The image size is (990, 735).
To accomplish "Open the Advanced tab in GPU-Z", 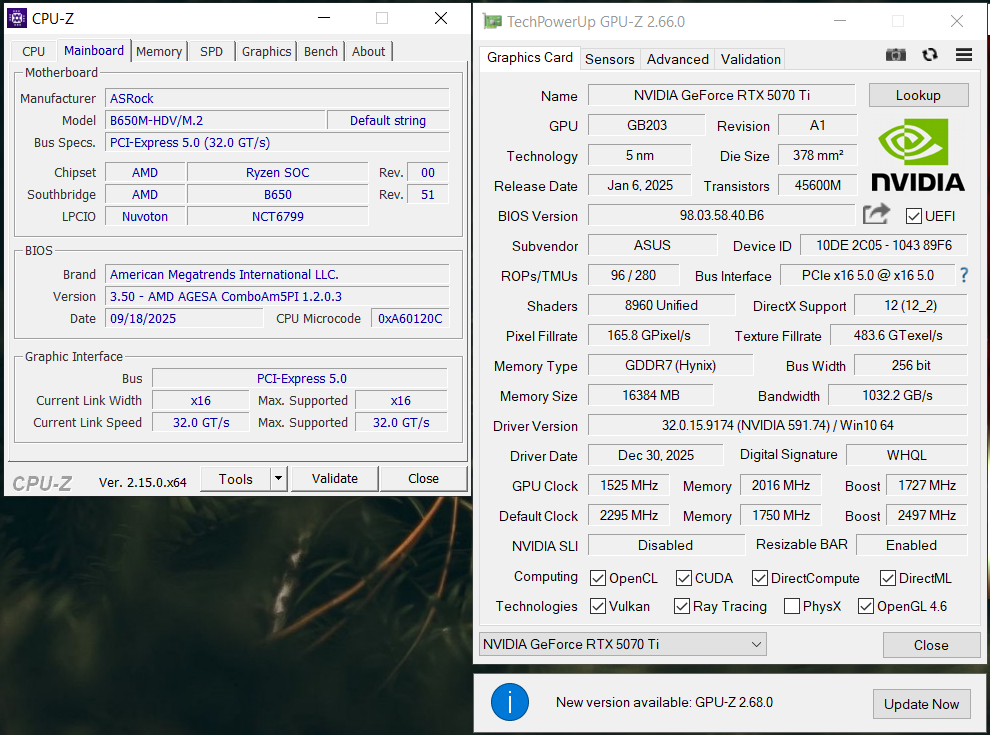I will pos(677,59).
